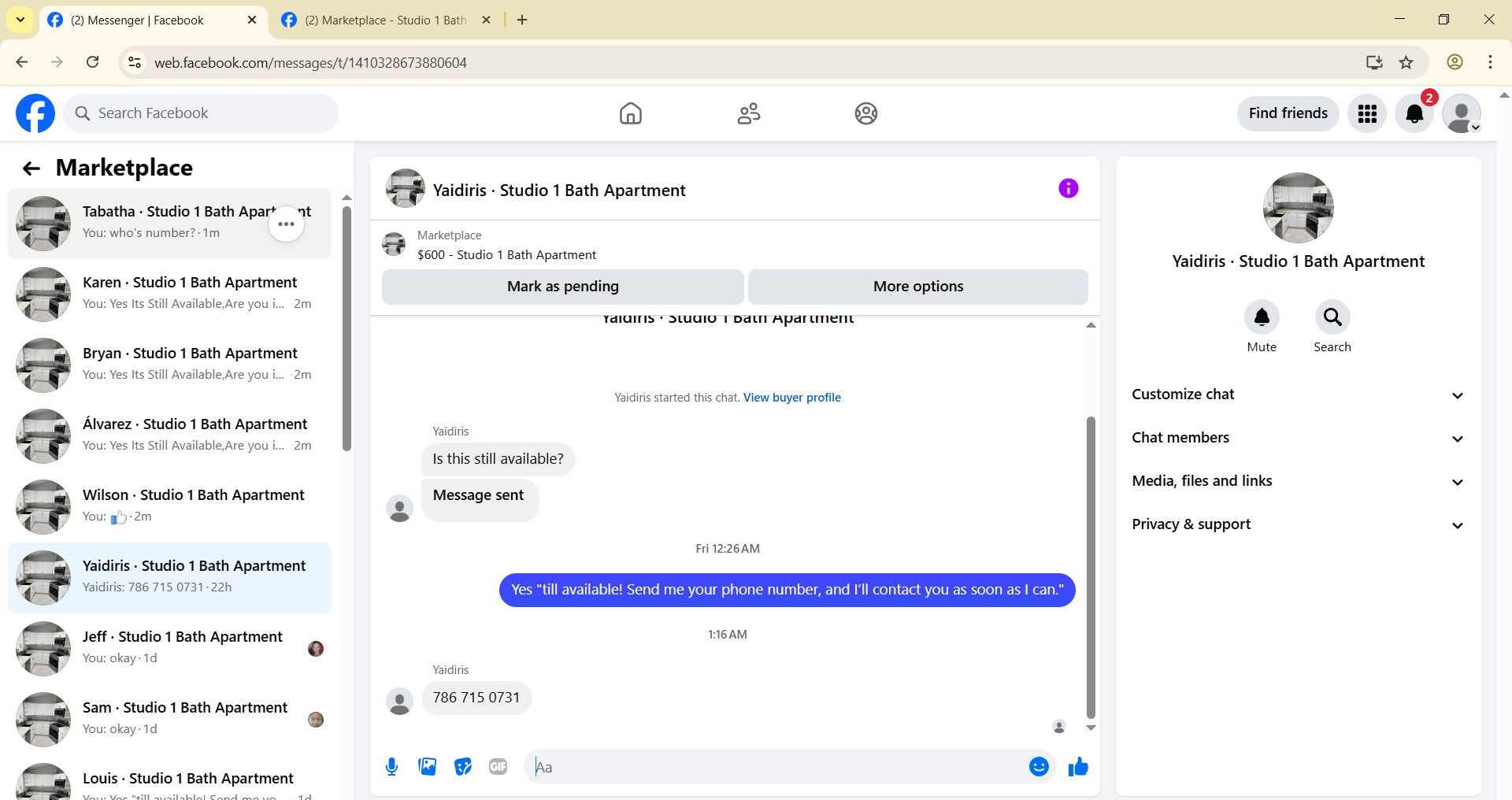Search within the conversation
1512x800 pixels.
(x=1332, y=317)
